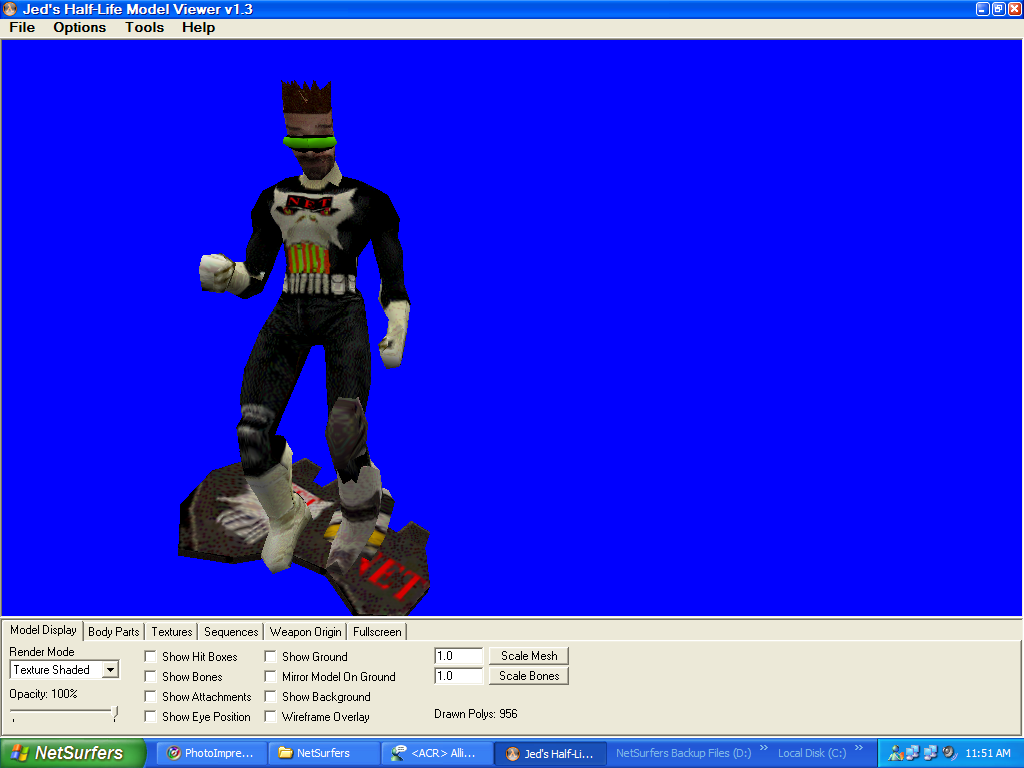Enable Wireframe Overlay checkbox
Screen dimensions: 1024x768
270,716
